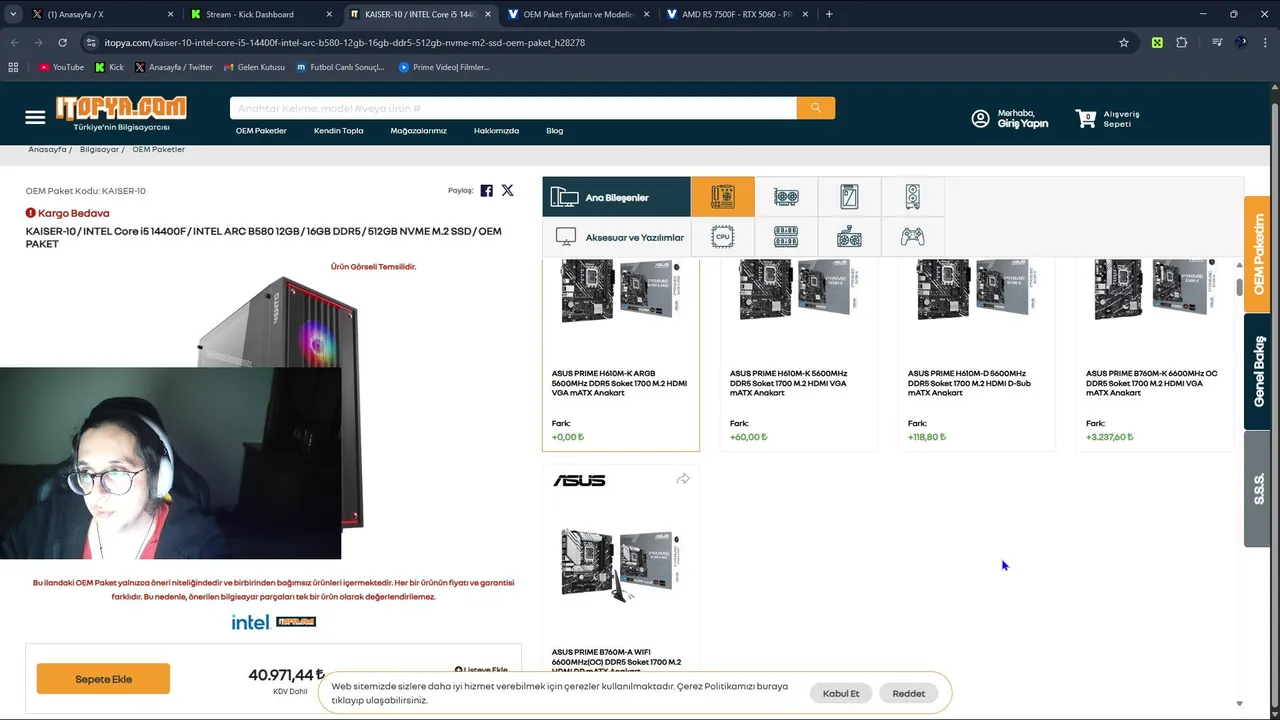This screenshot has width=1280, height=720.
Task: Select the dual-fan cooler icon beside RAM
Action: 849,237
